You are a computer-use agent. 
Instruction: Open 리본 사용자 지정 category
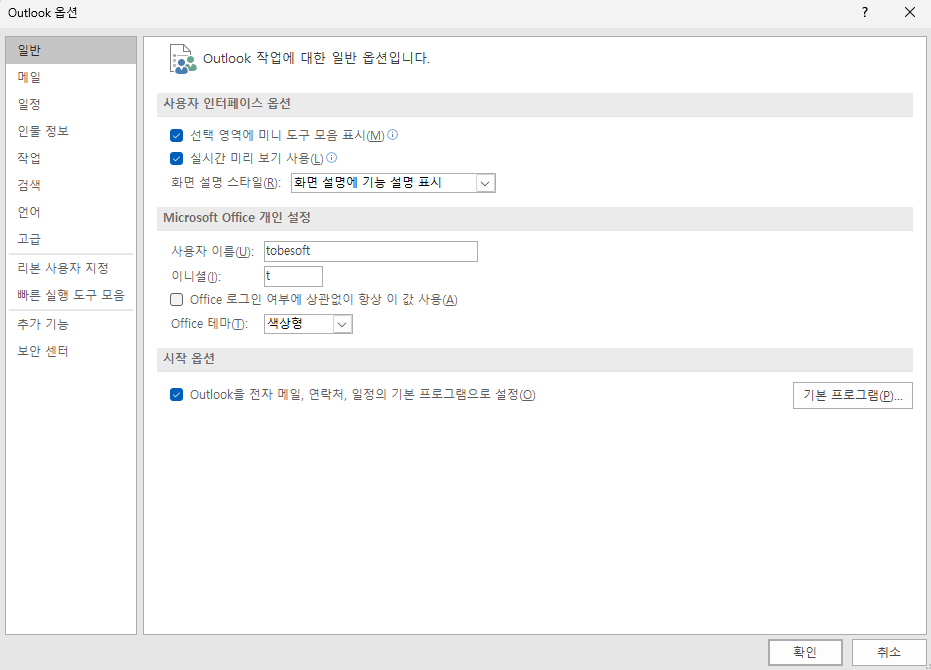71,268
